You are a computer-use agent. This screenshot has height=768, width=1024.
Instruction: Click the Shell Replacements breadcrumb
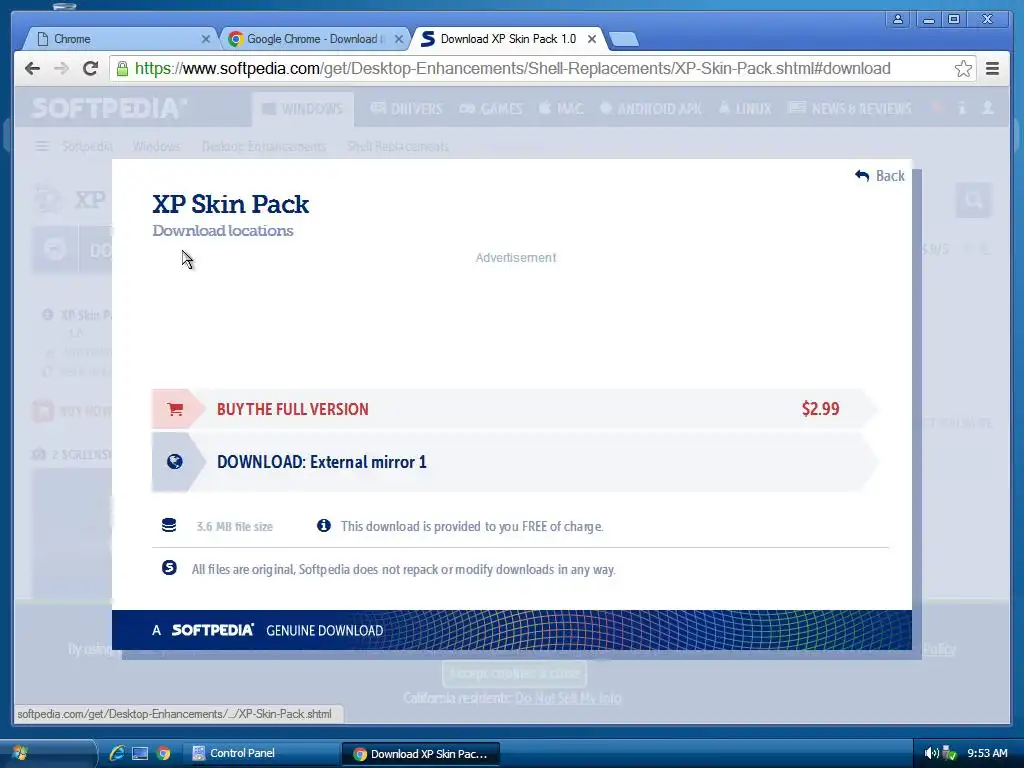coord(398,146)
